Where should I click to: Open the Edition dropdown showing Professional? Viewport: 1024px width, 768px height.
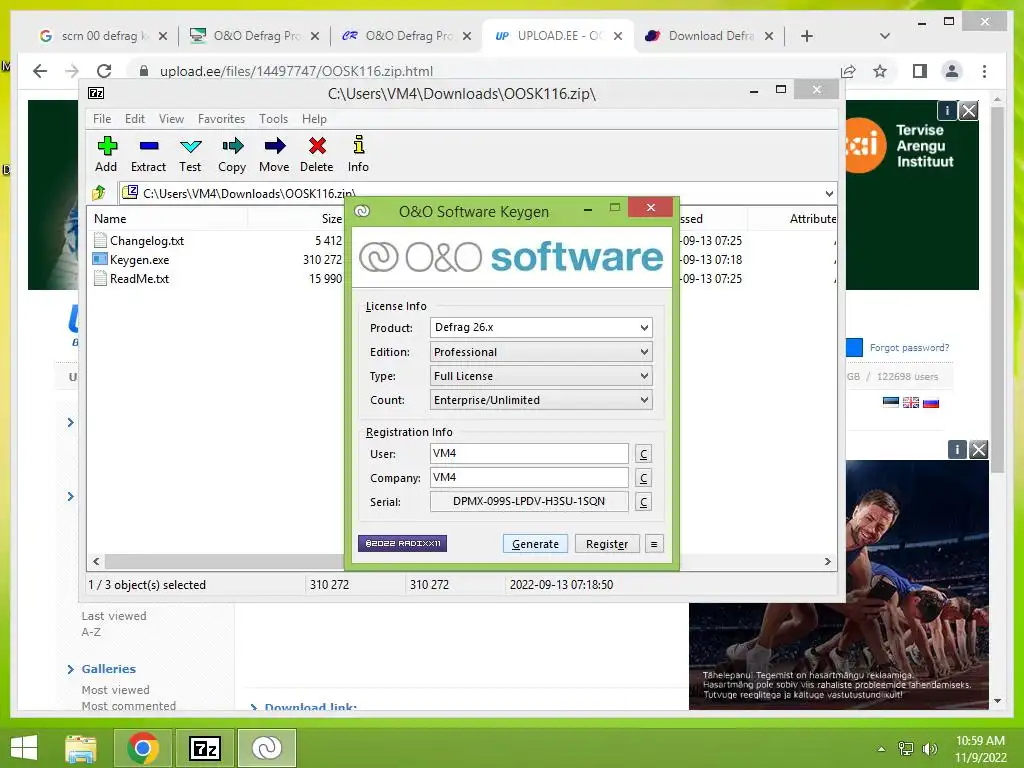coord(541,352)
